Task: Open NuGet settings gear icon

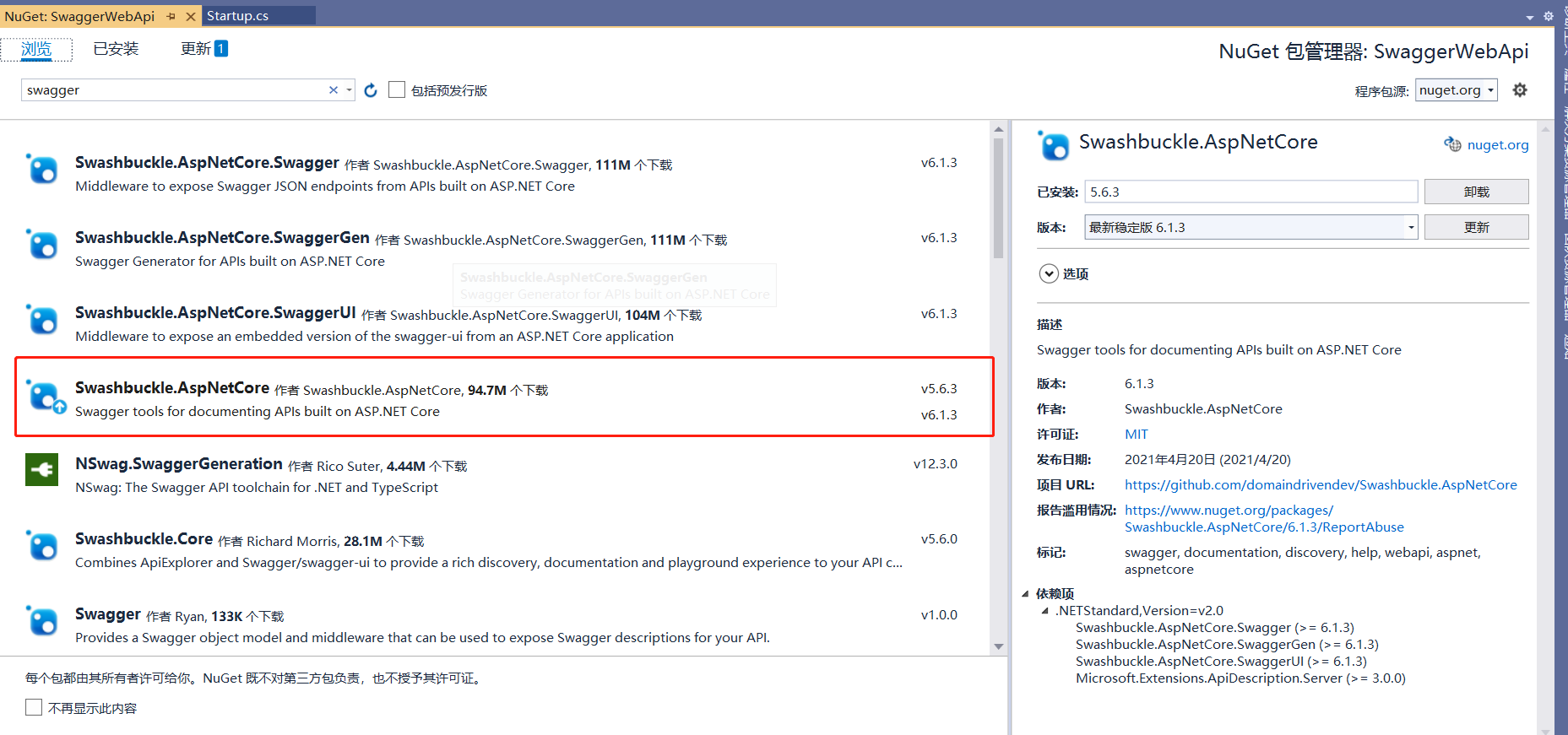Action: coord(1520,90)
